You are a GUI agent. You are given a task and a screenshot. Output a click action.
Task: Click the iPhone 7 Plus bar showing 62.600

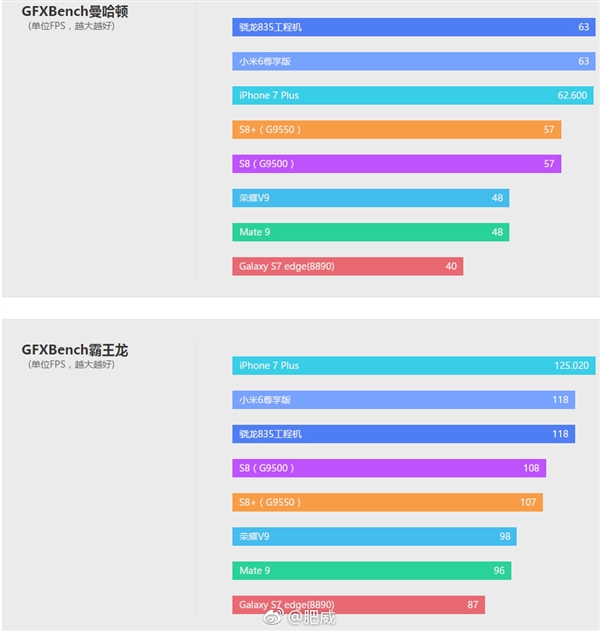click(412, 95)
